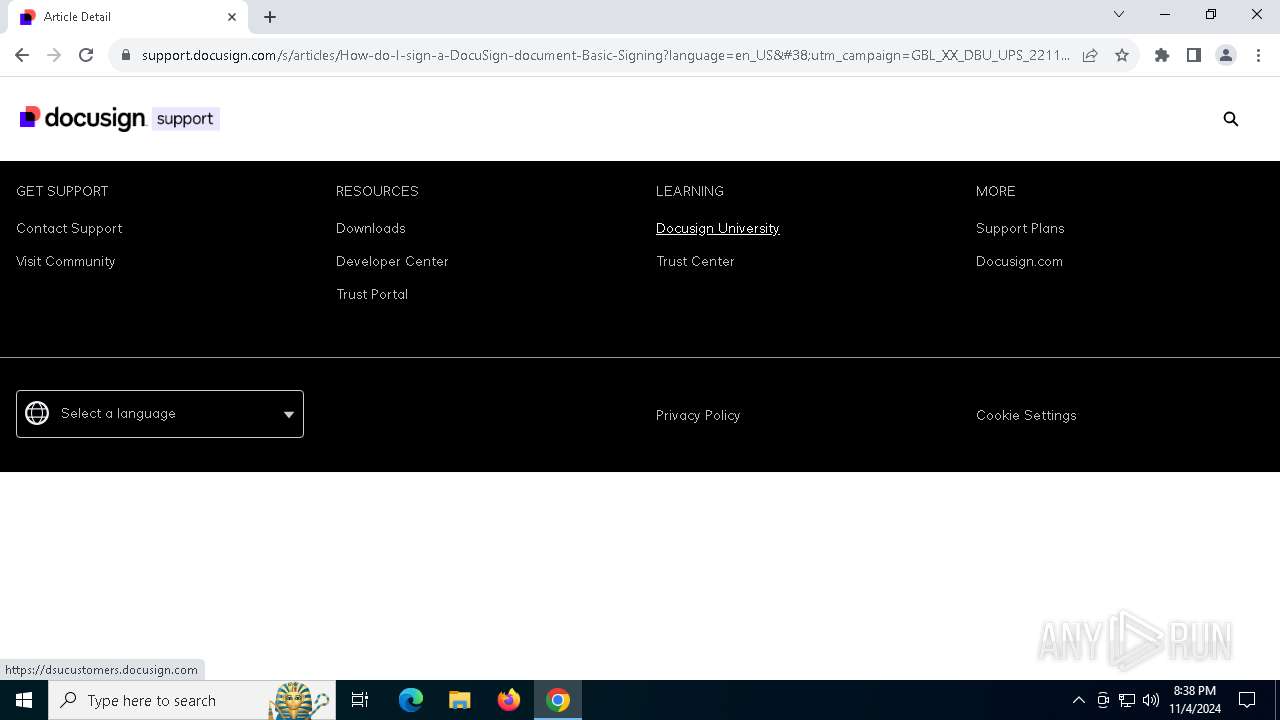
Task: Open the Trust Portal link
Action: 372,294
